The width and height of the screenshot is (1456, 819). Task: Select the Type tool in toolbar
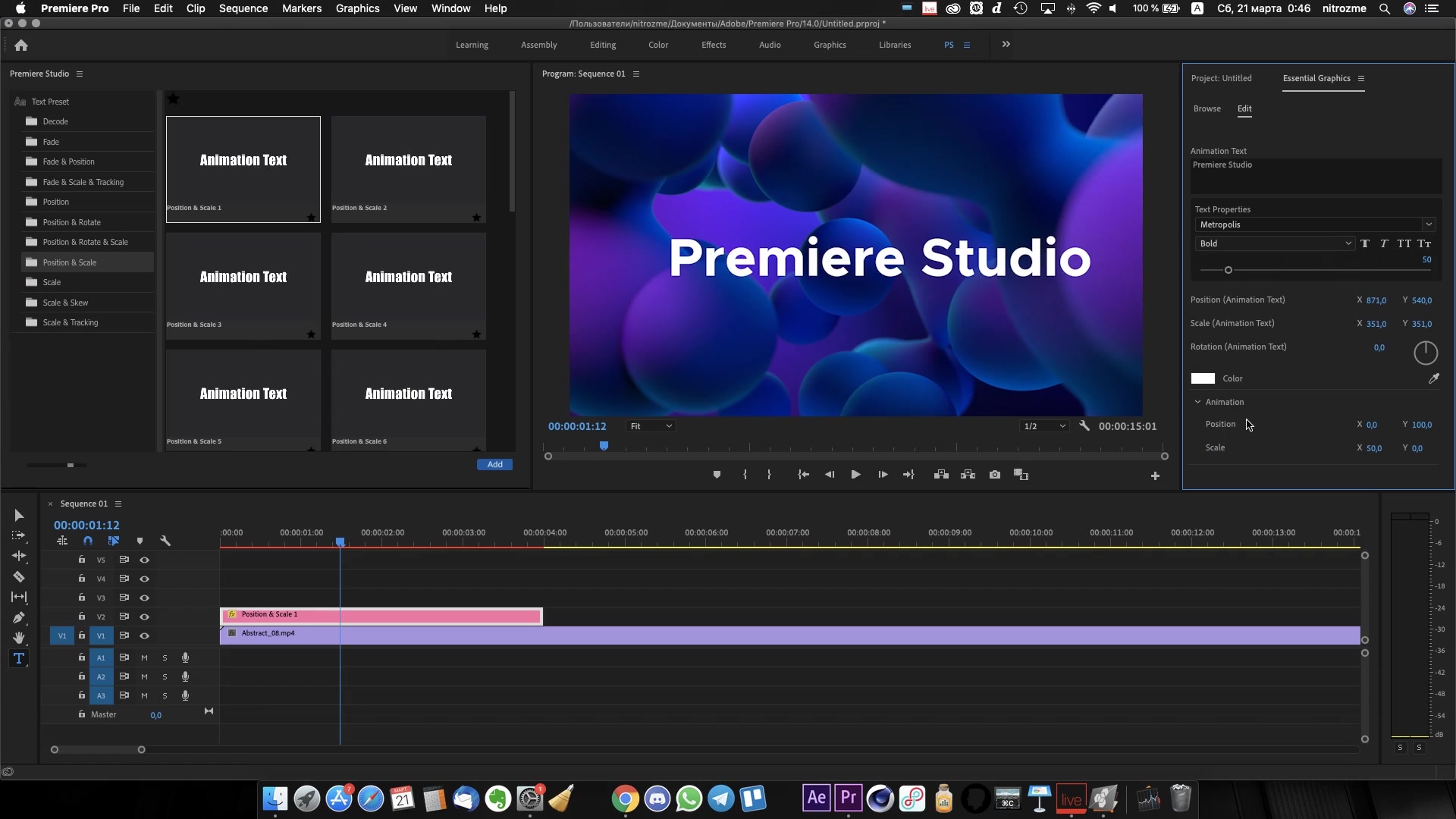tap(18, 658)
